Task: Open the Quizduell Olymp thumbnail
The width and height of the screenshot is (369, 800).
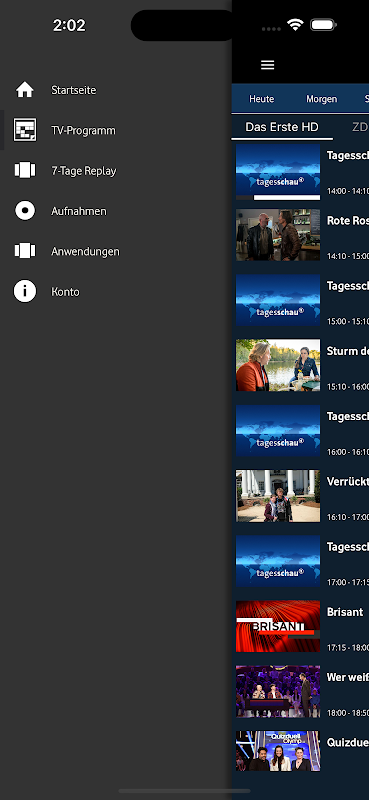Action: coord(278,751)
